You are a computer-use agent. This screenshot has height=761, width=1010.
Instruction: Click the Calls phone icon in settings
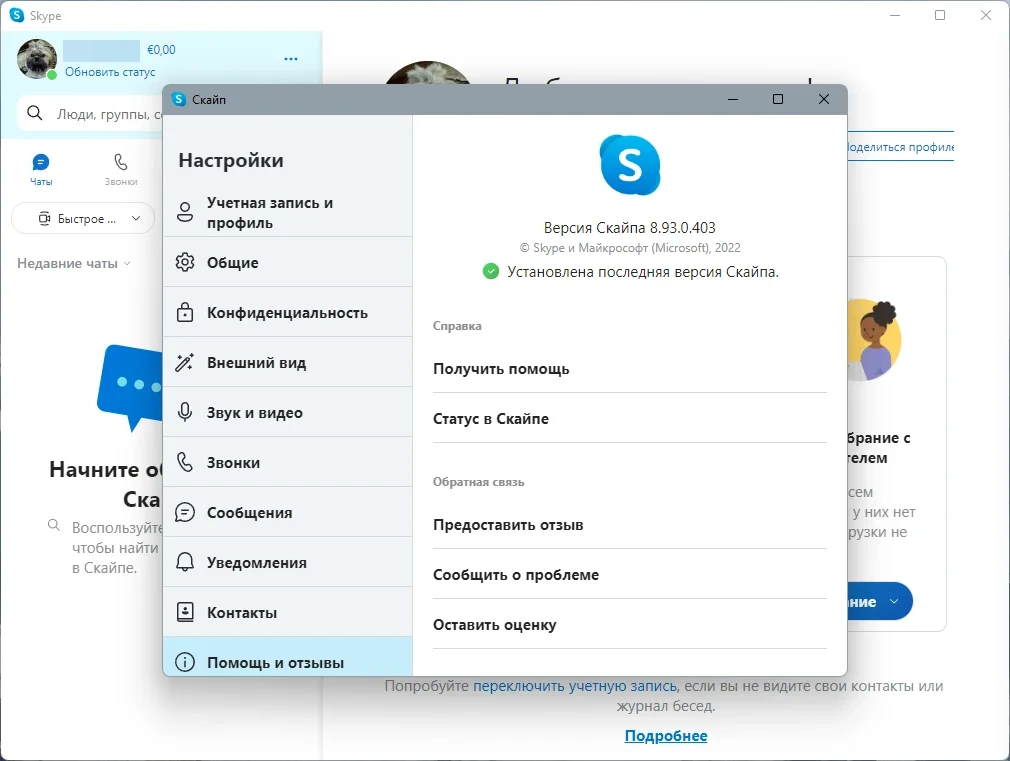185,462
